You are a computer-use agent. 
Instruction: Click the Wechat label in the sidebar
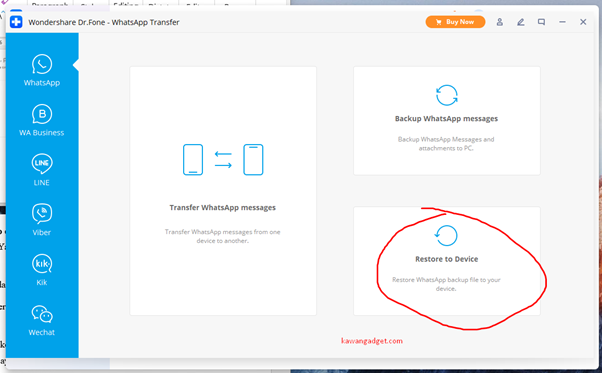pos(41,332)
